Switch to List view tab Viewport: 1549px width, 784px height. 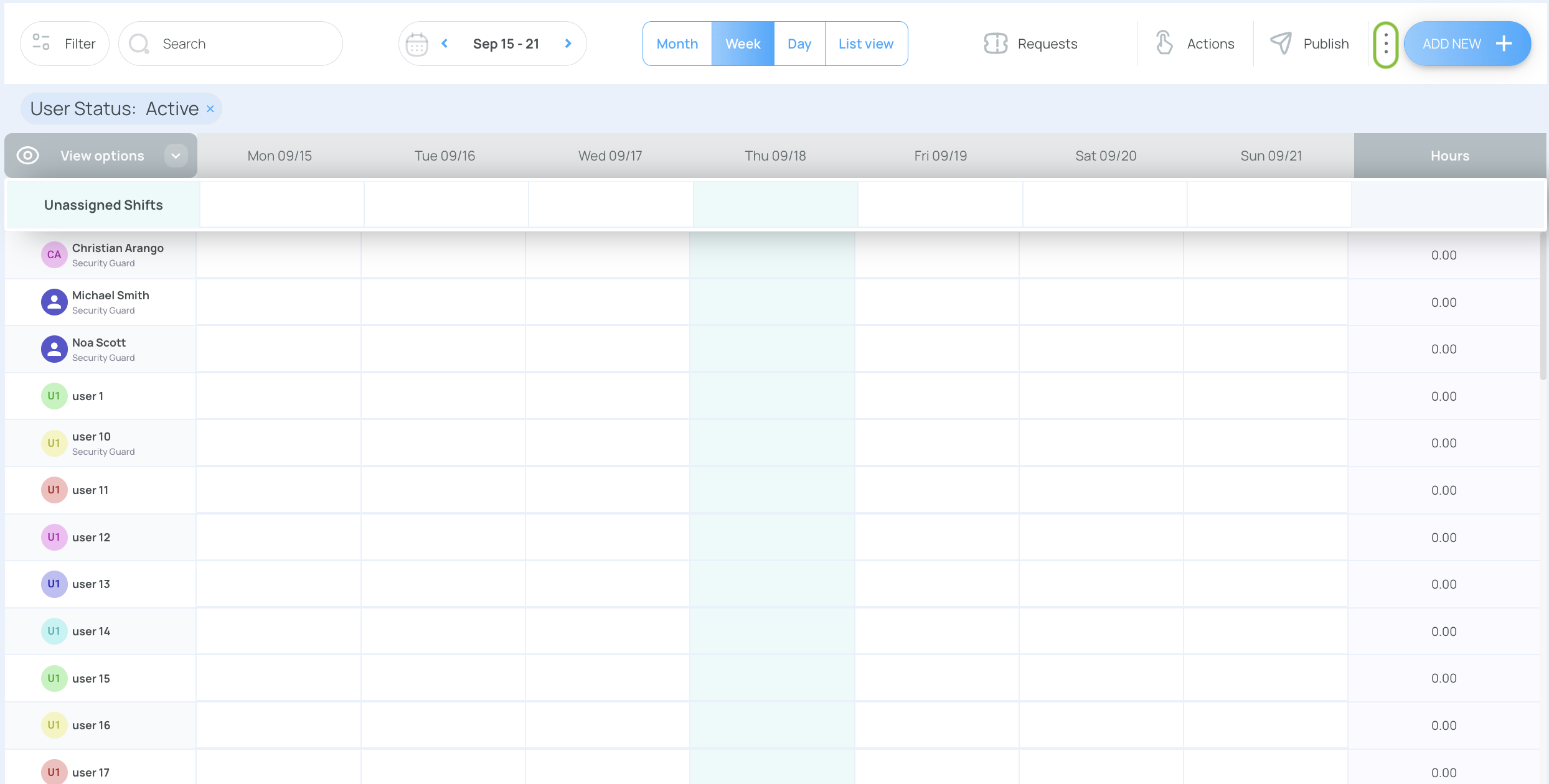click(x=865, y=44)
